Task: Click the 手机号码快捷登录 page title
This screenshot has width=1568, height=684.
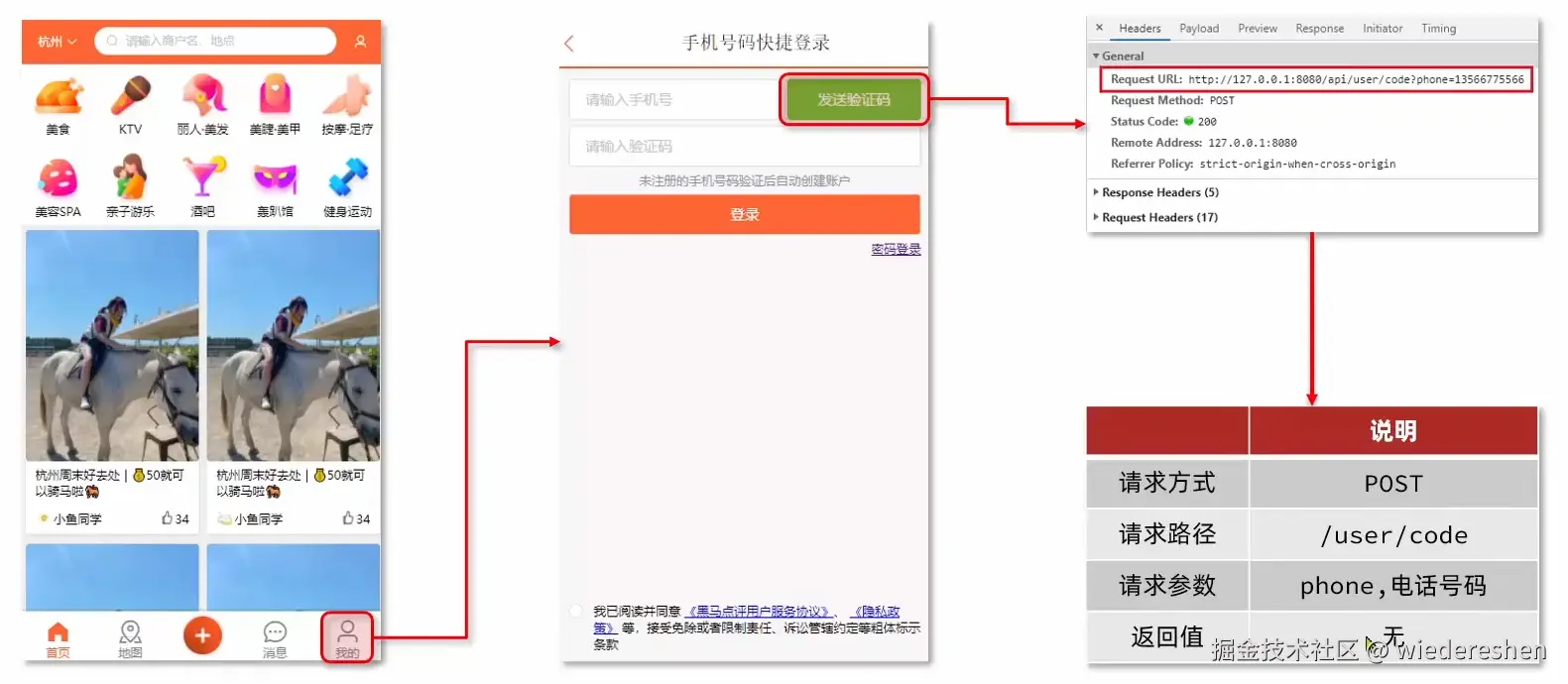Action: tap(756, 43)
